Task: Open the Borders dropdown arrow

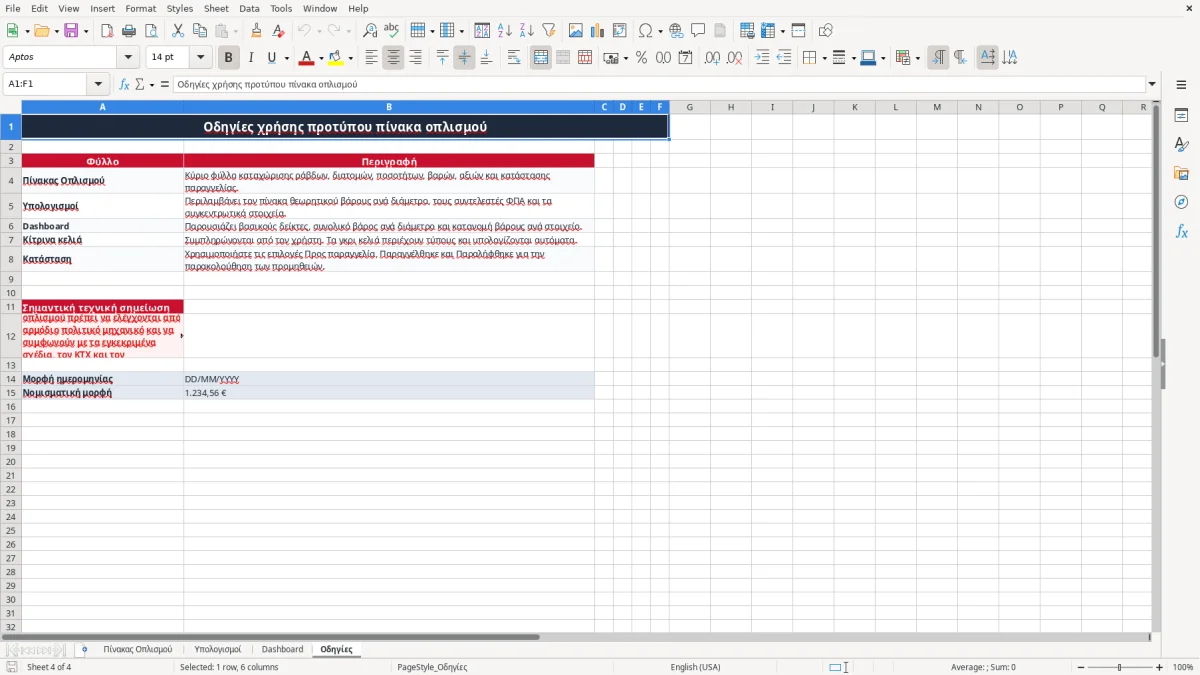Action: pyautogui.click(x=824, y=58)
